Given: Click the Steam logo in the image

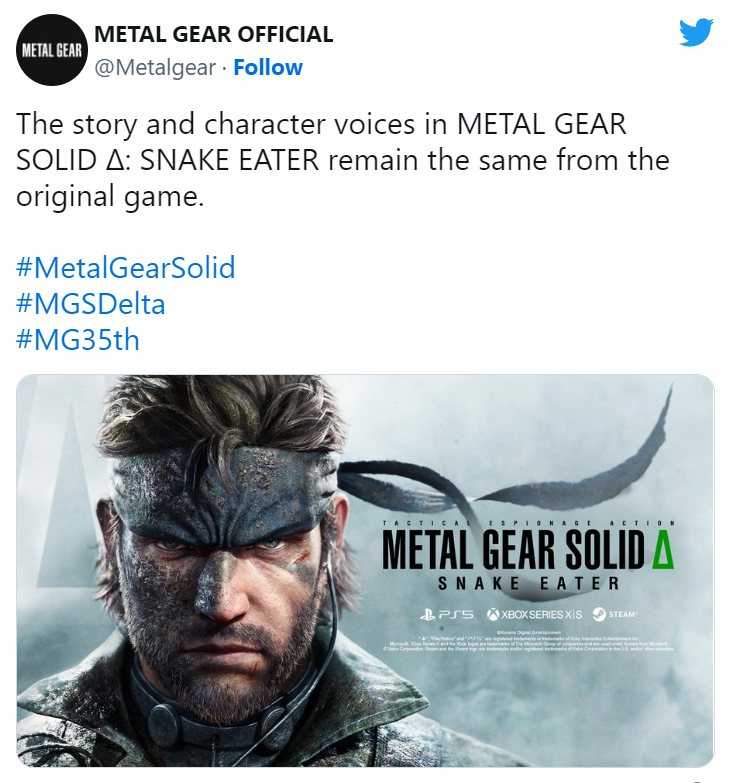Looking at the screenshot, I should [615, 612].
